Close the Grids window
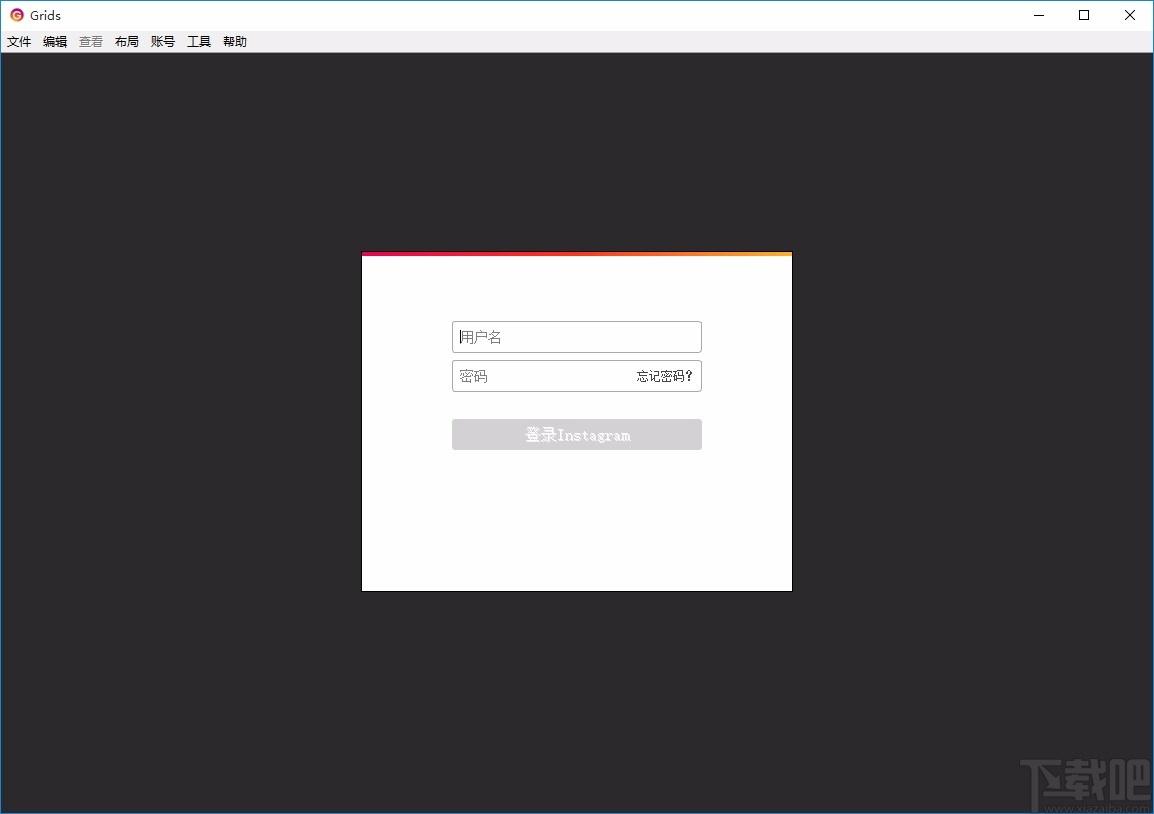1154x814 pixels. coord(1130,15)
